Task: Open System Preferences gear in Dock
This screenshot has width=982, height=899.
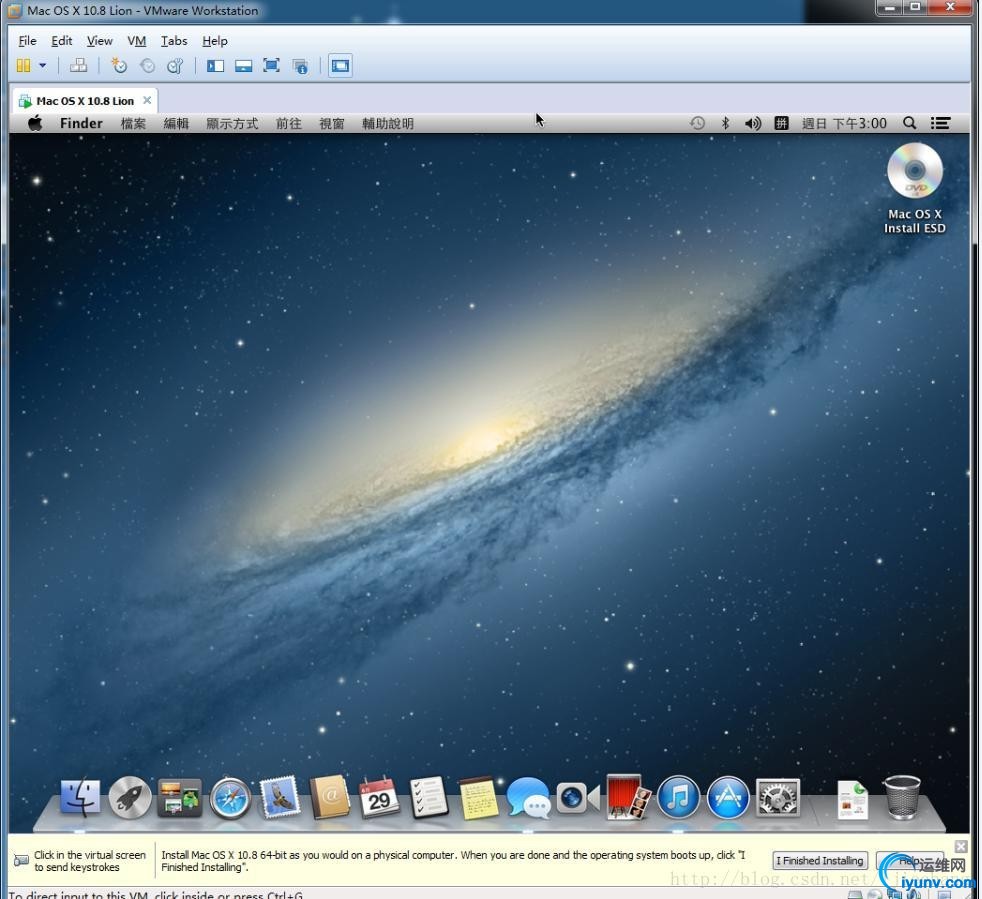Action: coord(778,798)
